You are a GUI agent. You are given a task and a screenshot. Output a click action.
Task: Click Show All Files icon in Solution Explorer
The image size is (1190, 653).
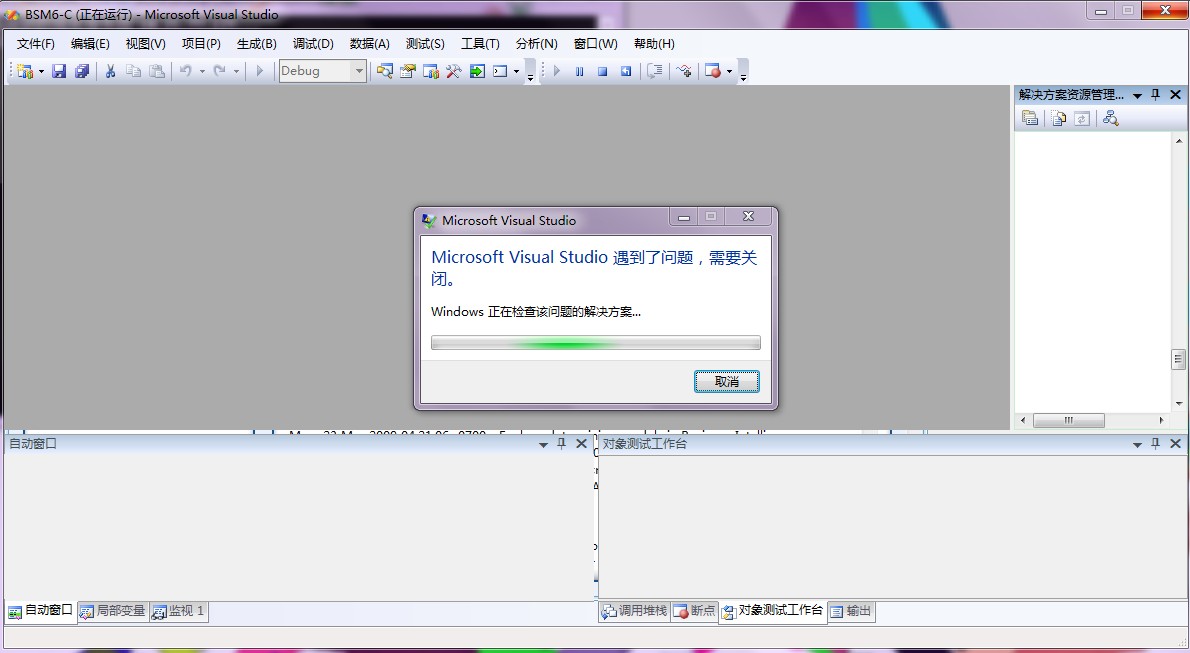point(1059,118)
